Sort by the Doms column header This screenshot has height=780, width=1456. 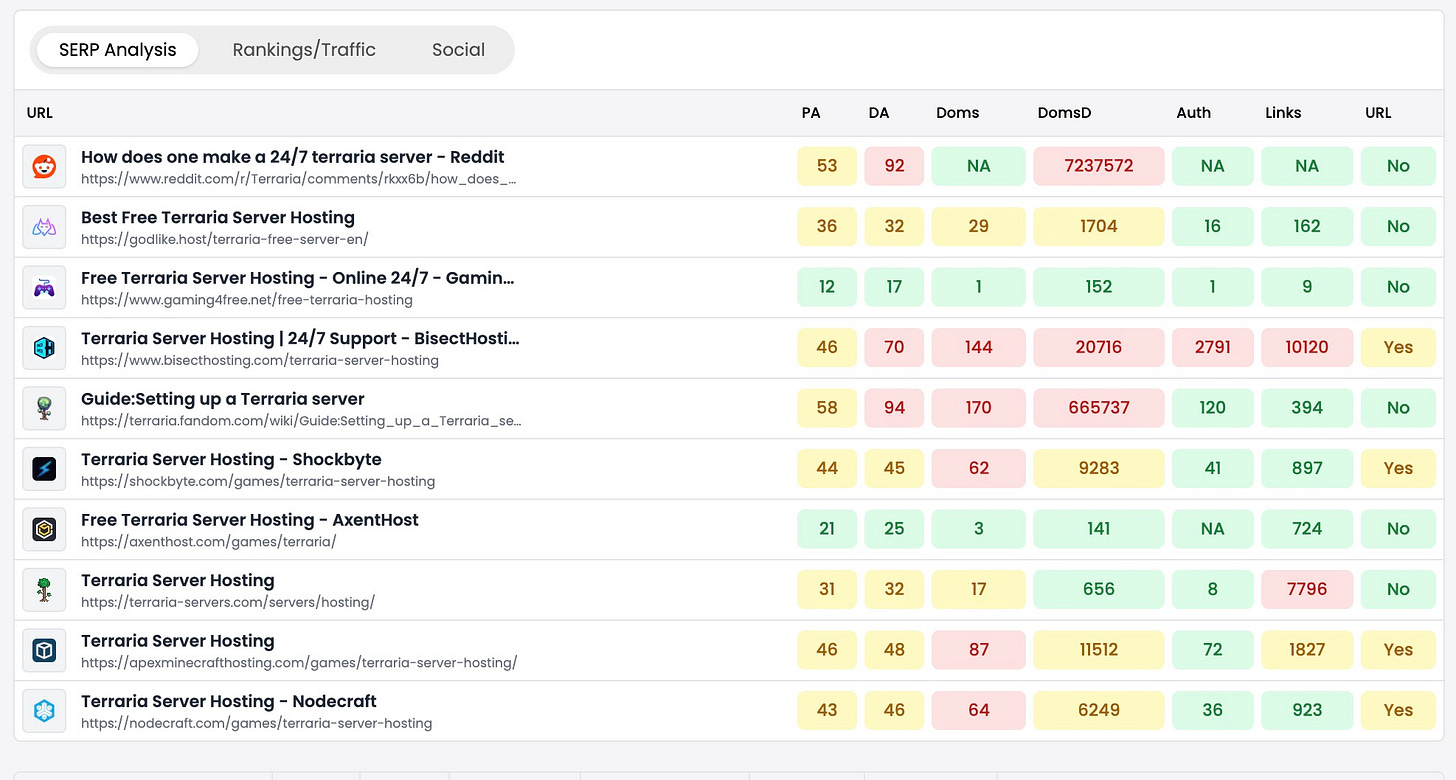click(957, 113)
